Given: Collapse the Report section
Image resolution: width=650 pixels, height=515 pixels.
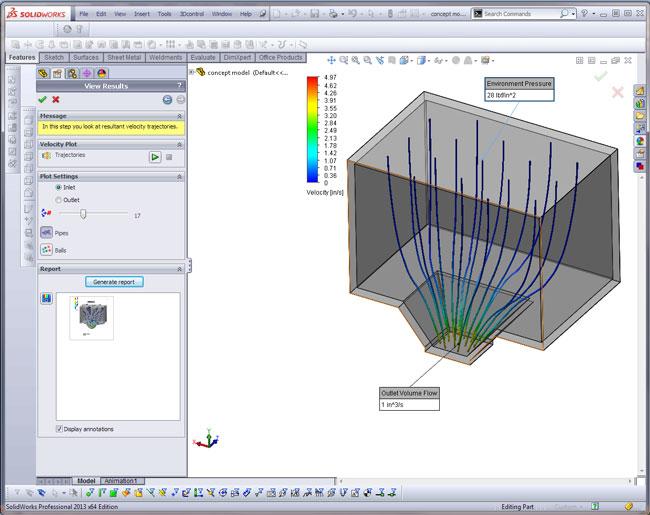Looking at the screenshot, I should 179,269.
